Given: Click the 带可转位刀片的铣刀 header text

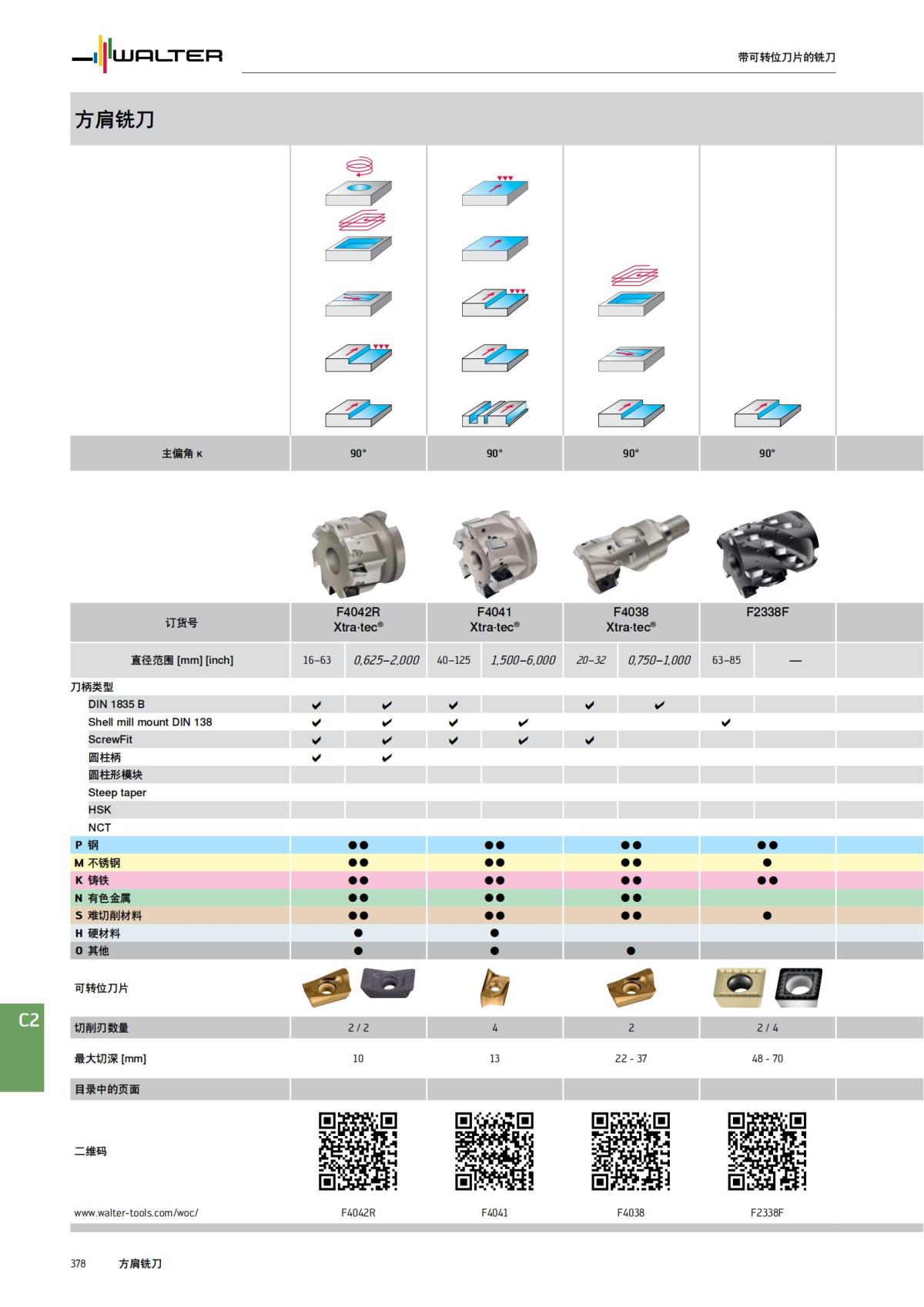Looking at the screenshot, I should pyautogui.click(x=786, y=57).
